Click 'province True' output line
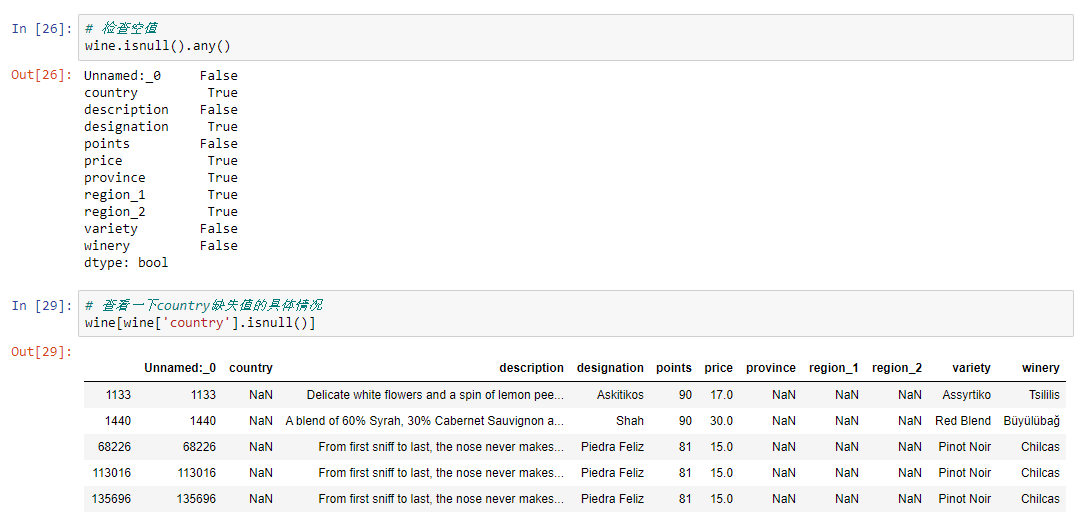Viewport: 1082px width, 521px height. (161, 177)
